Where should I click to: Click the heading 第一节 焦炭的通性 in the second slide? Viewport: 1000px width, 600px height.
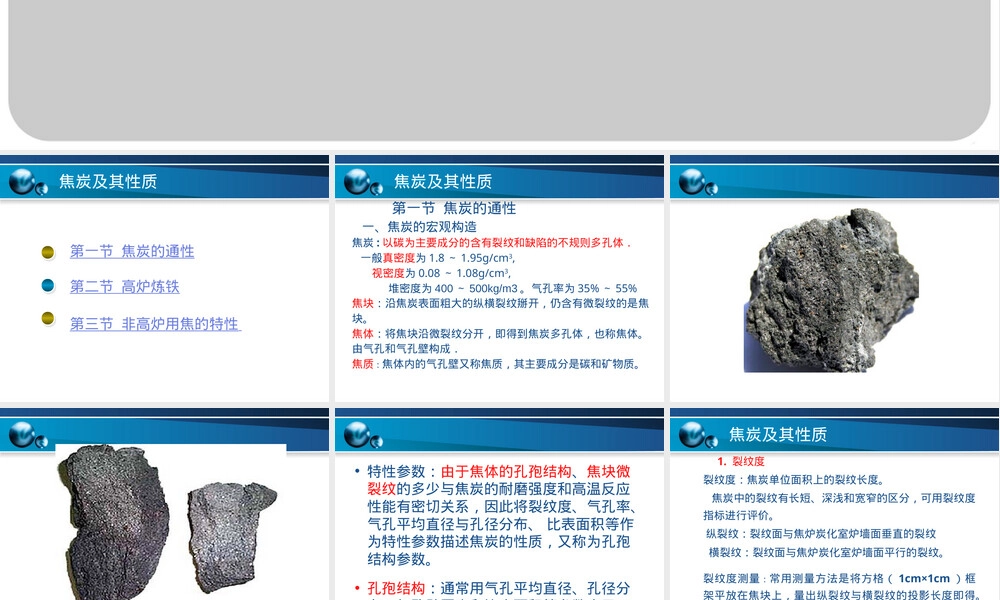click(454, 209)
